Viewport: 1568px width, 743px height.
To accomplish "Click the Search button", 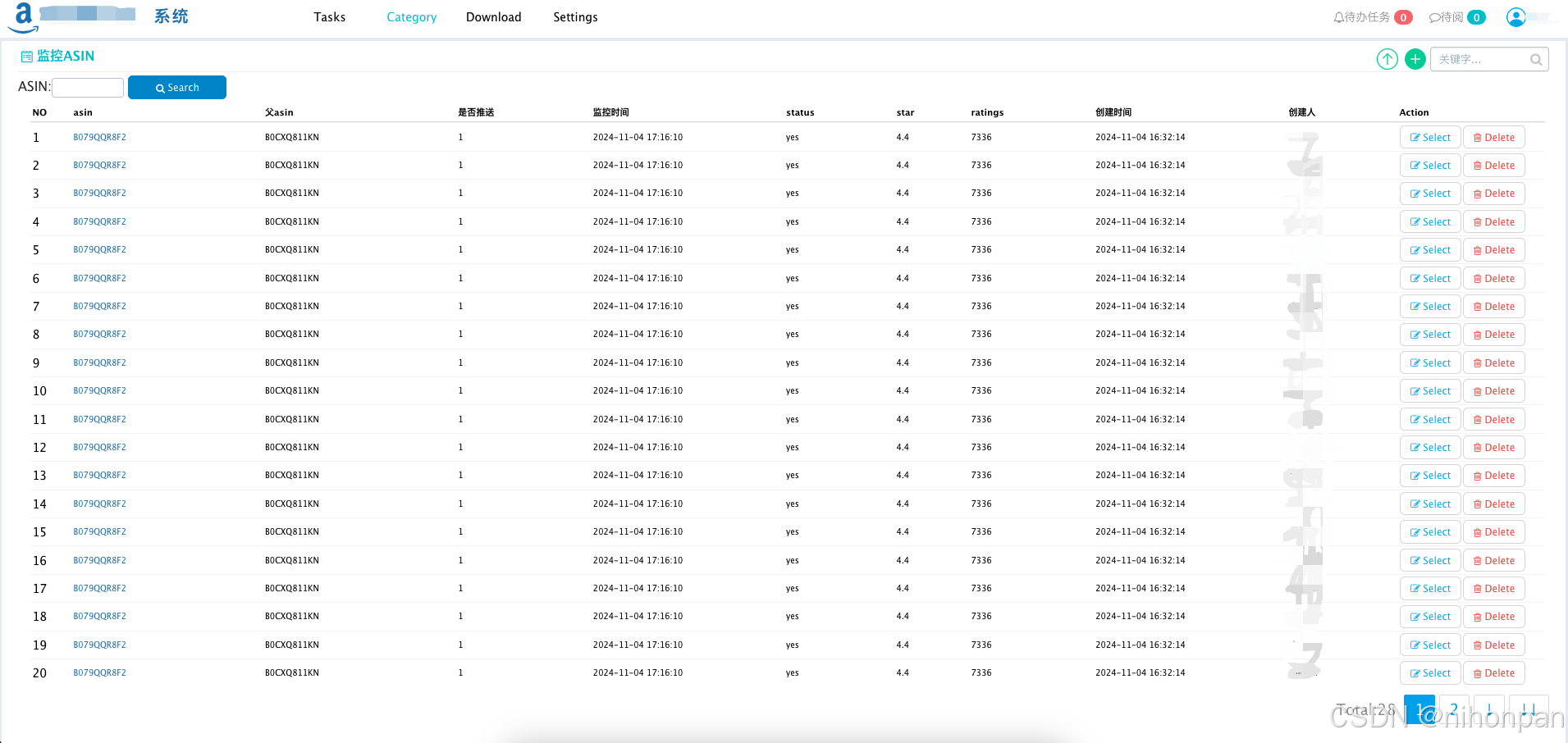I will (176, 87).
